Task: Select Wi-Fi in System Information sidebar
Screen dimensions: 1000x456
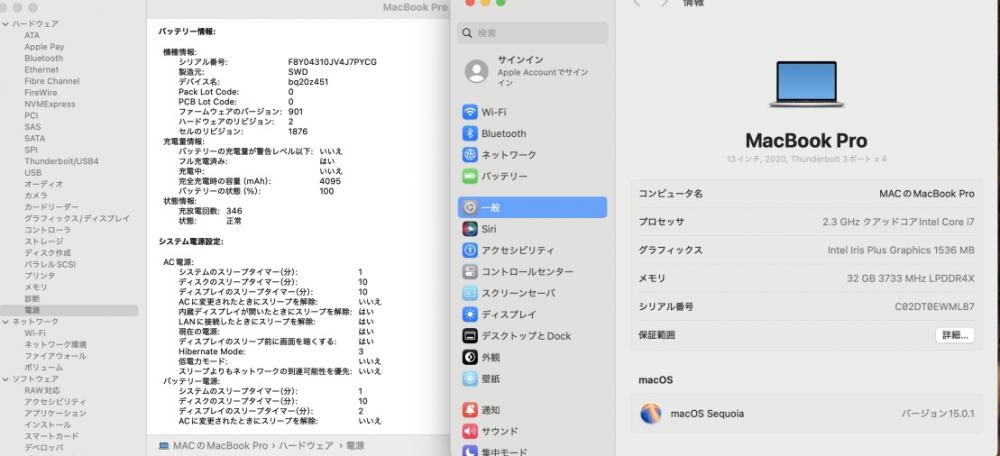Action: coord(34,333)
